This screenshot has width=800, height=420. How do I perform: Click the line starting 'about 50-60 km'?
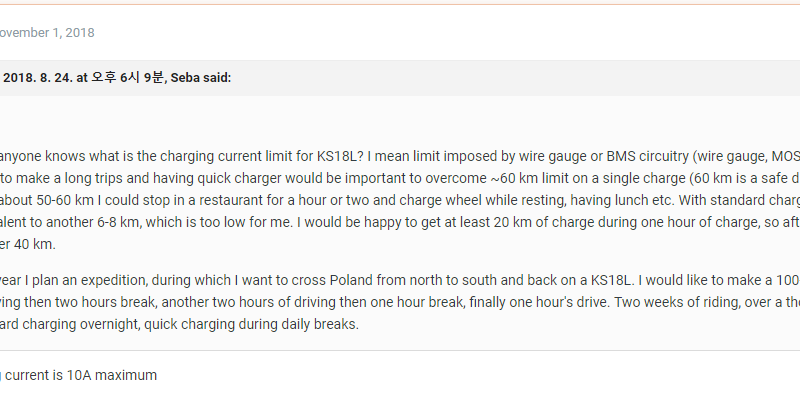pos(400,201)
